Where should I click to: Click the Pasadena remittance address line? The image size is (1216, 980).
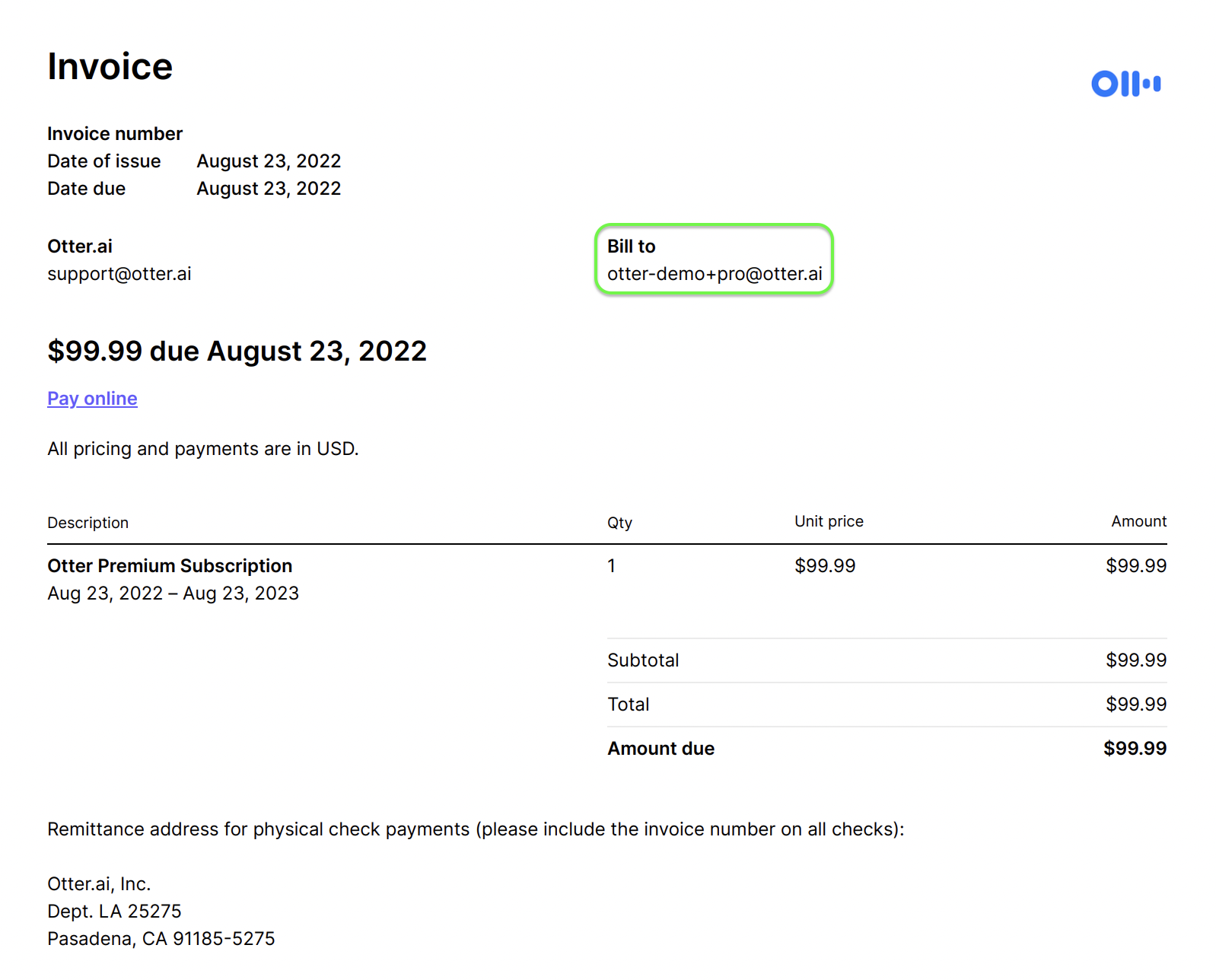point(161,939)
